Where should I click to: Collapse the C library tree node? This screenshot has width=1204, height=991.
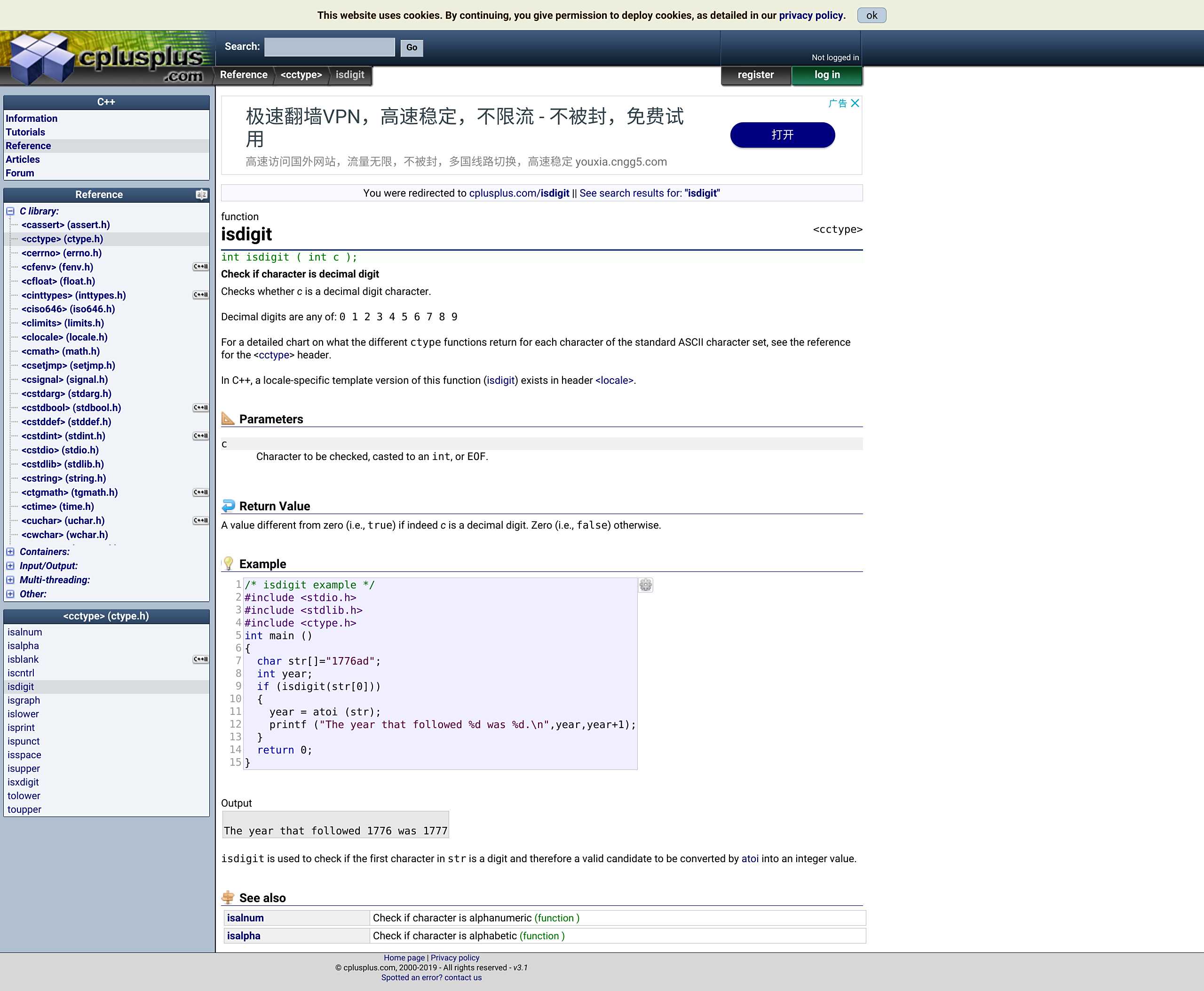tap(10, 211)
